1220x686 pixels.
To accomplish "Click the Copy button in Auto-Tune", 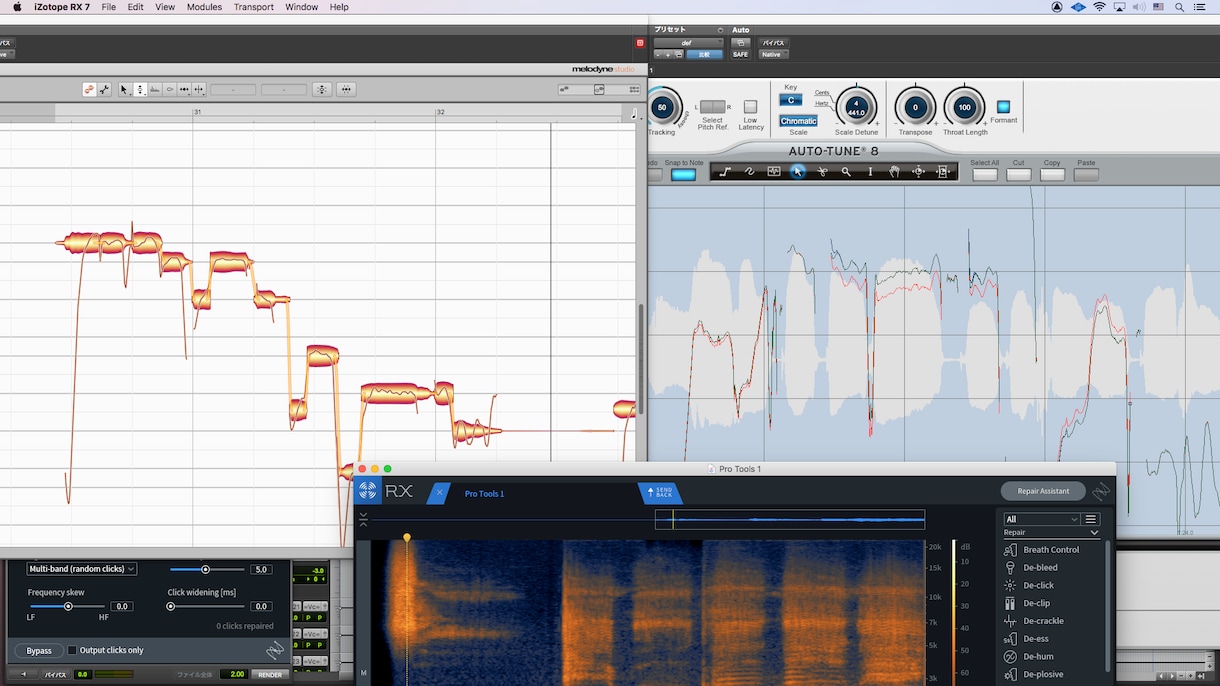I will click(1052, 174).
